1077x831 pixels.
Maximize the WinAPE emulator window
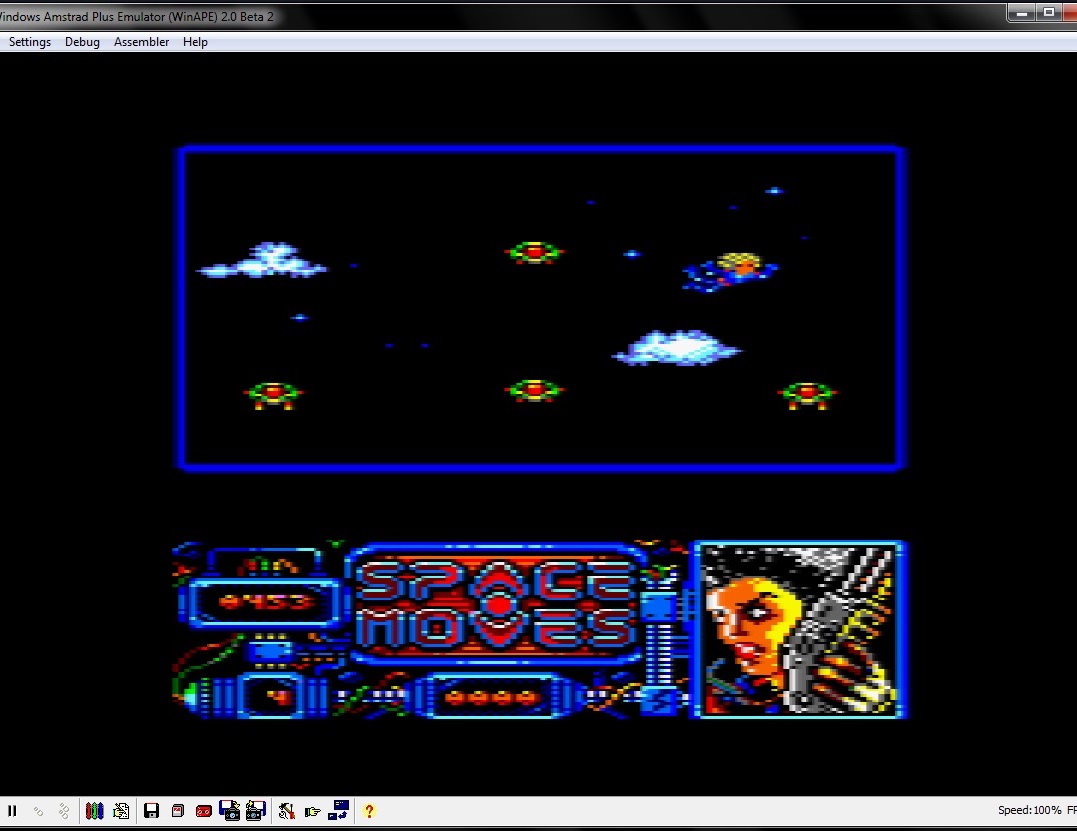point(1048,12)
